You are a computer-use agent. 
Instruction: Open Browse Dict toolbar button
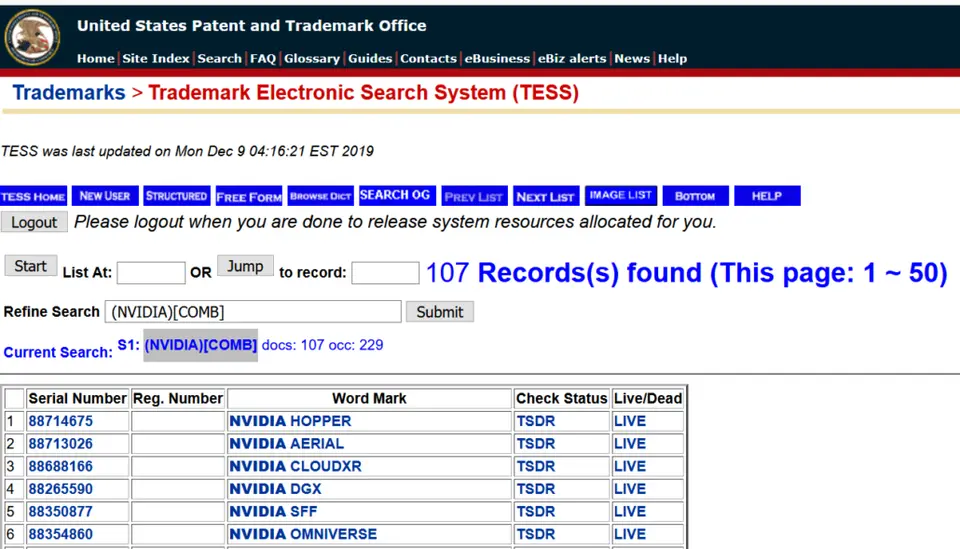(321, 196)
